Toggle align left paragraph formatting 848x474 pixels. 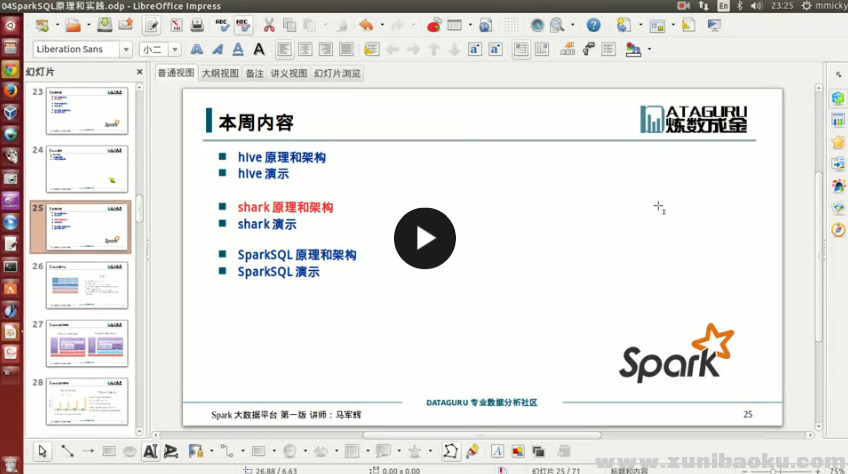pos(284,49)
